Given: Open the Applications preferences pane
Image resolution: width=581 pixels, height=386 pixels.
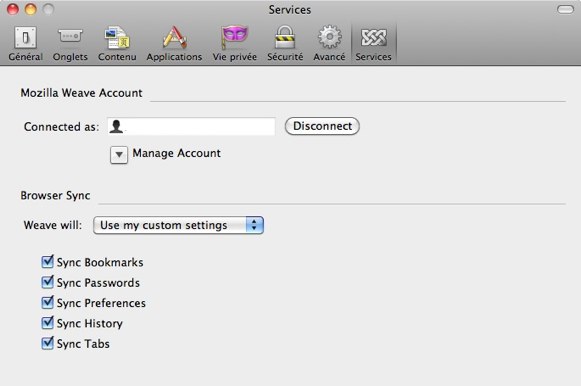Looking at the screenshot, I should 174,43.
